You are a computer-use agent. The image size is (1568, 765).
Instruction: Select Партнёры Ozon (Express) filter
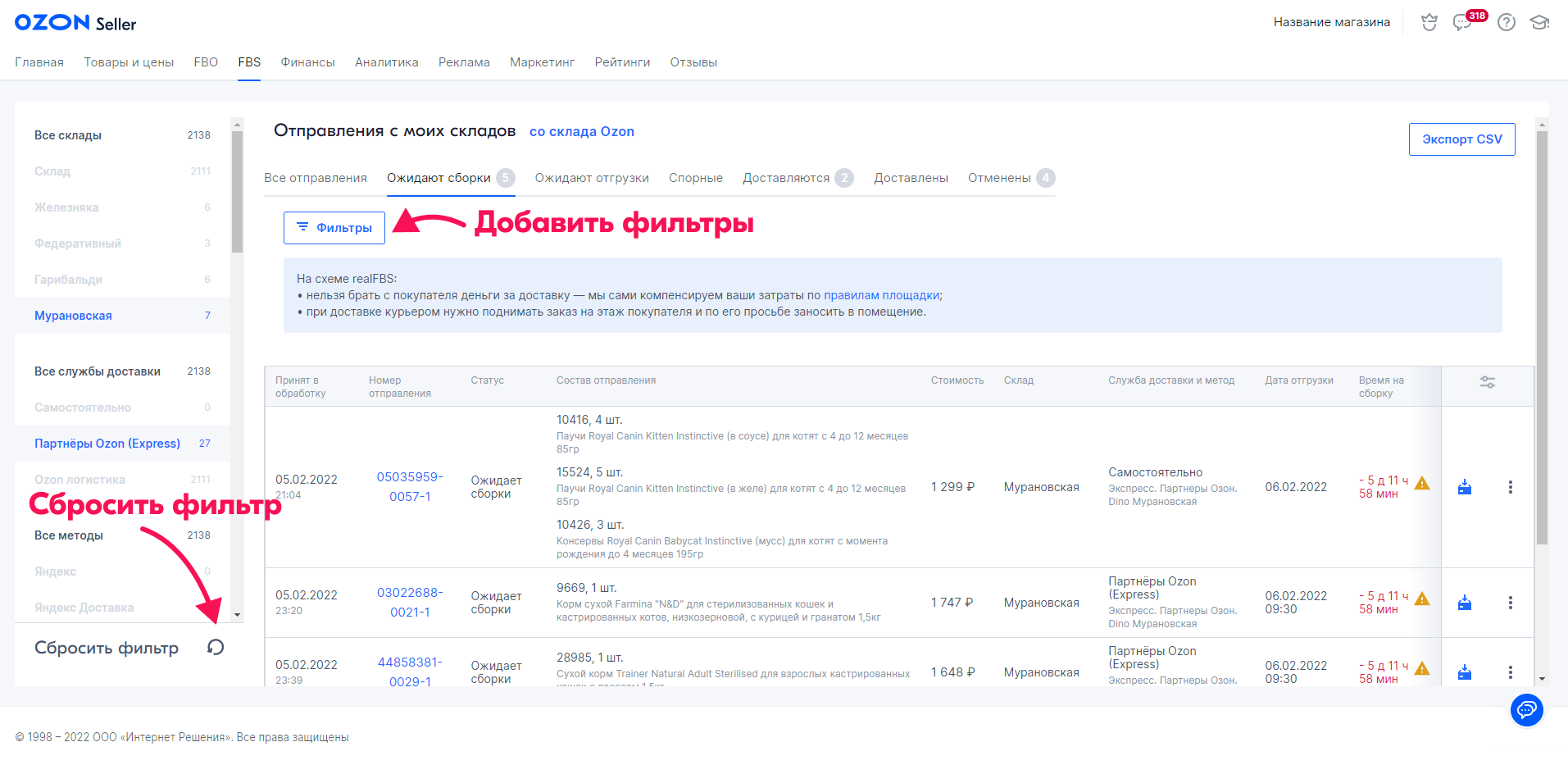(122, 444)
